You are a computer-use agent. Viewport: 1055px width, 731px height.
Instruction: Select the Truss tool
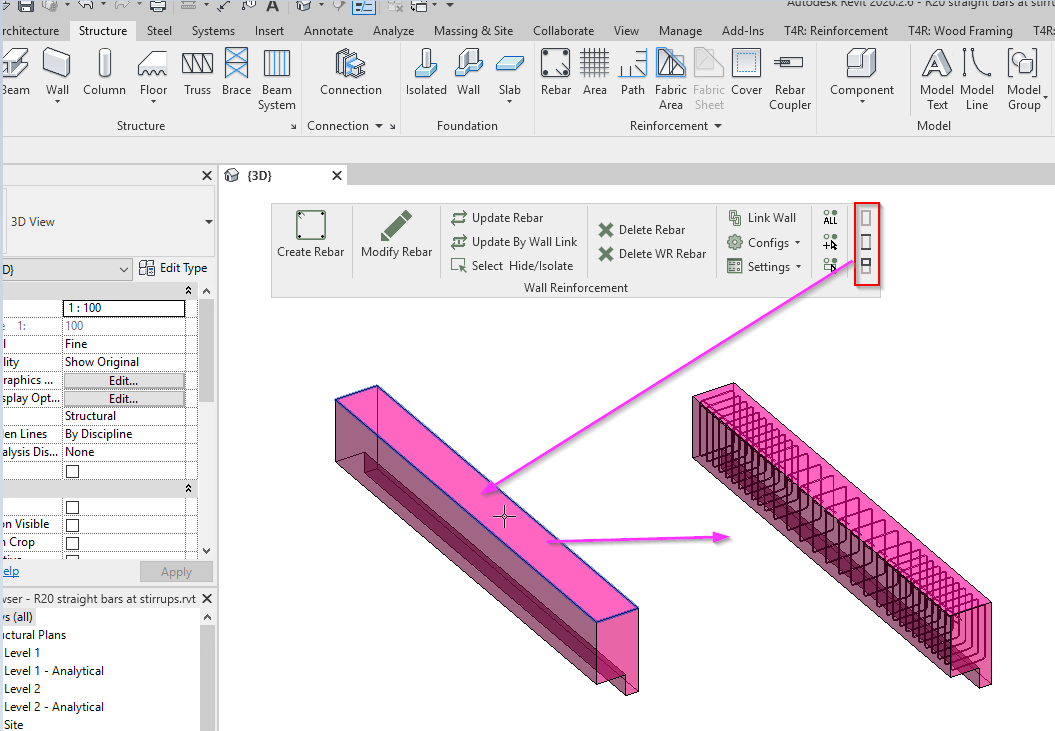tap(197, 72)
